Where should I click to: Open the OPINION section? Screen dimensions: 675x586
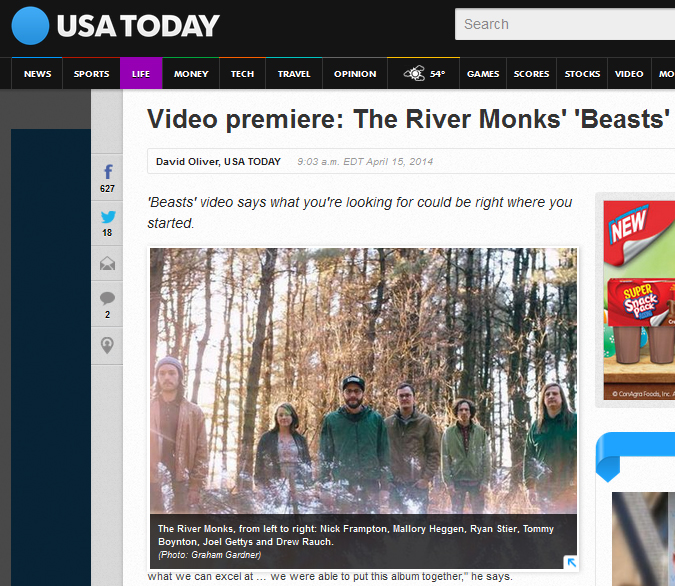(355, 74)
